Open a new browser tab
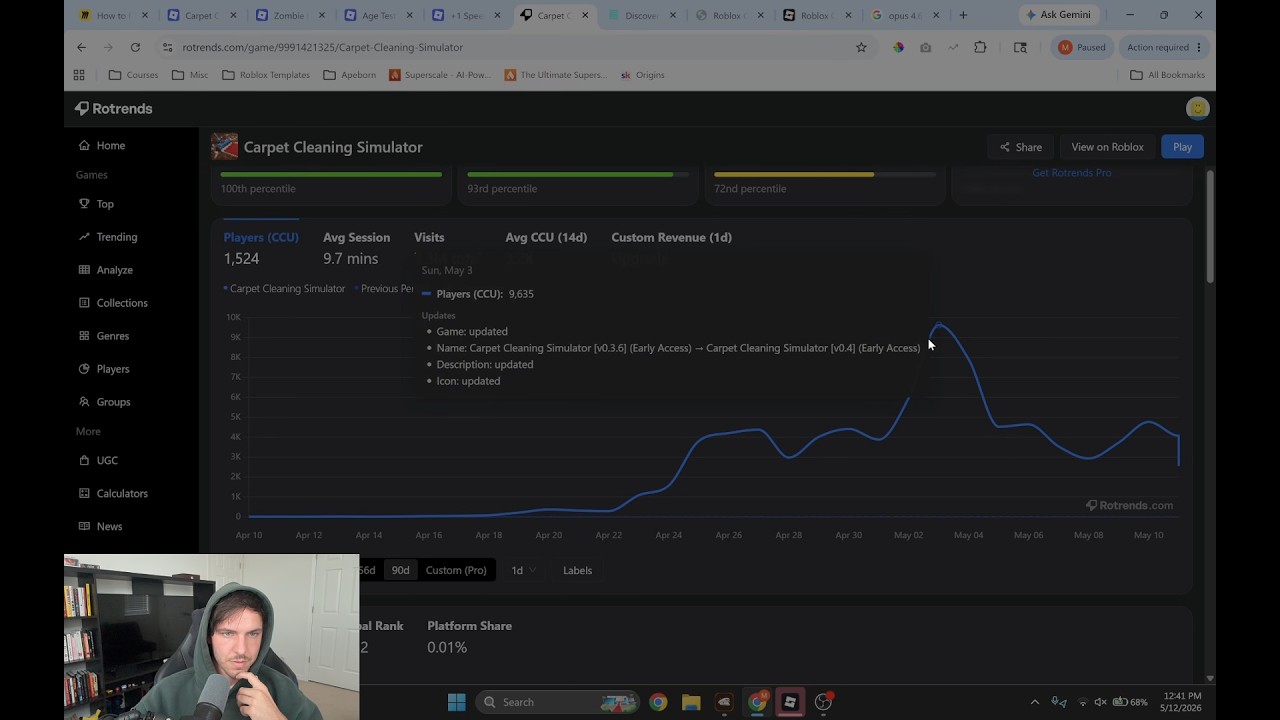Image resolution: width=1280 pixels, height=720 pixels. tap(963, 15)
